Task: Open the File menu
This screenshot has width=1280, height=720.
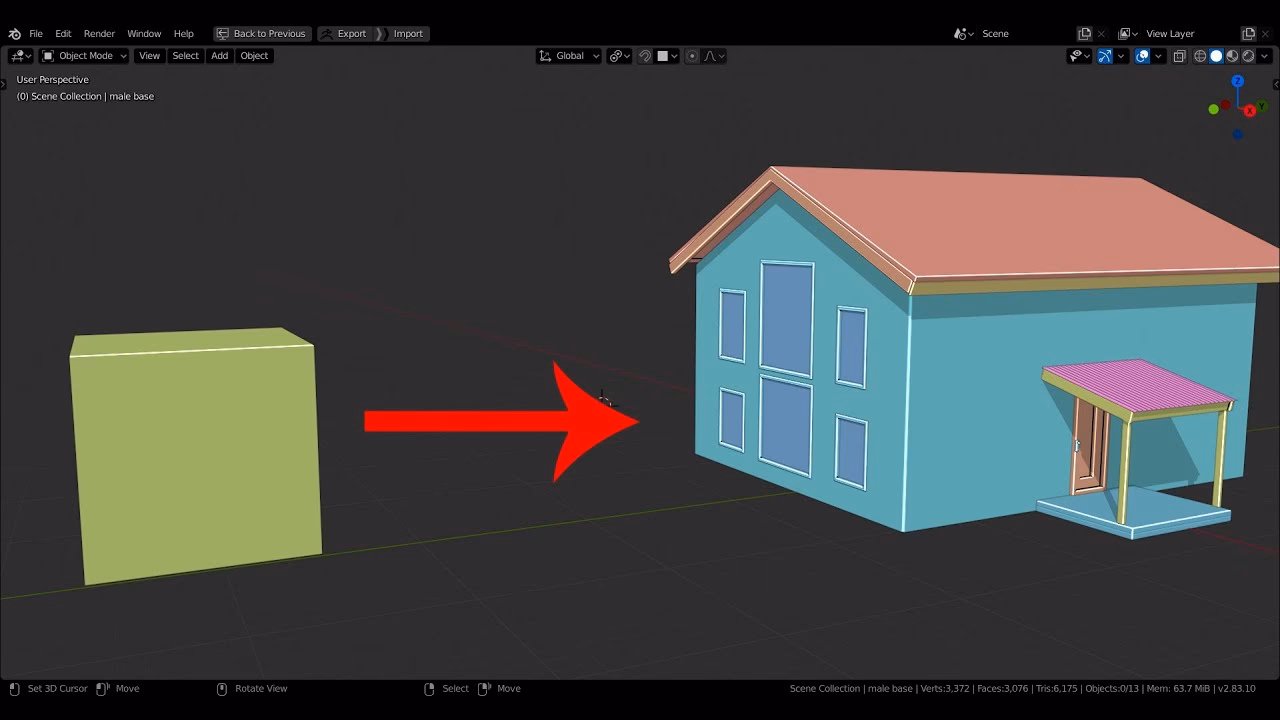Action: (36, 34)
